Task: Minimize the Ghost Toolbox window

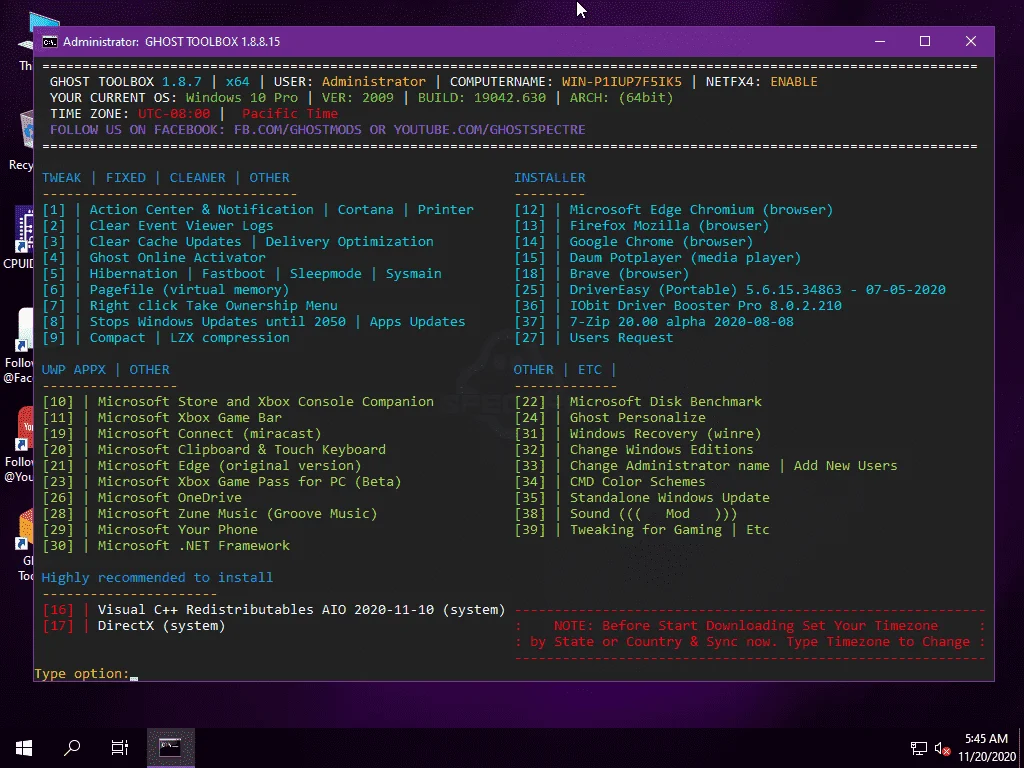Action: point(880,42)
